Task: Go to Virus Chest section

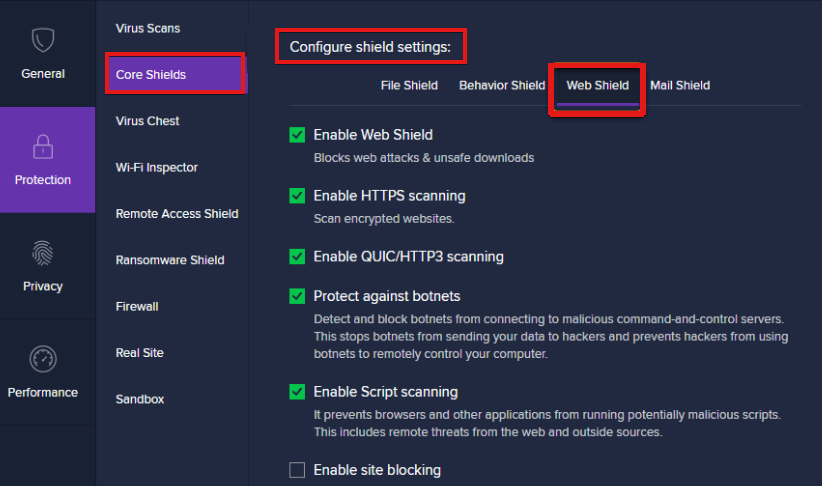Action: 148,121
